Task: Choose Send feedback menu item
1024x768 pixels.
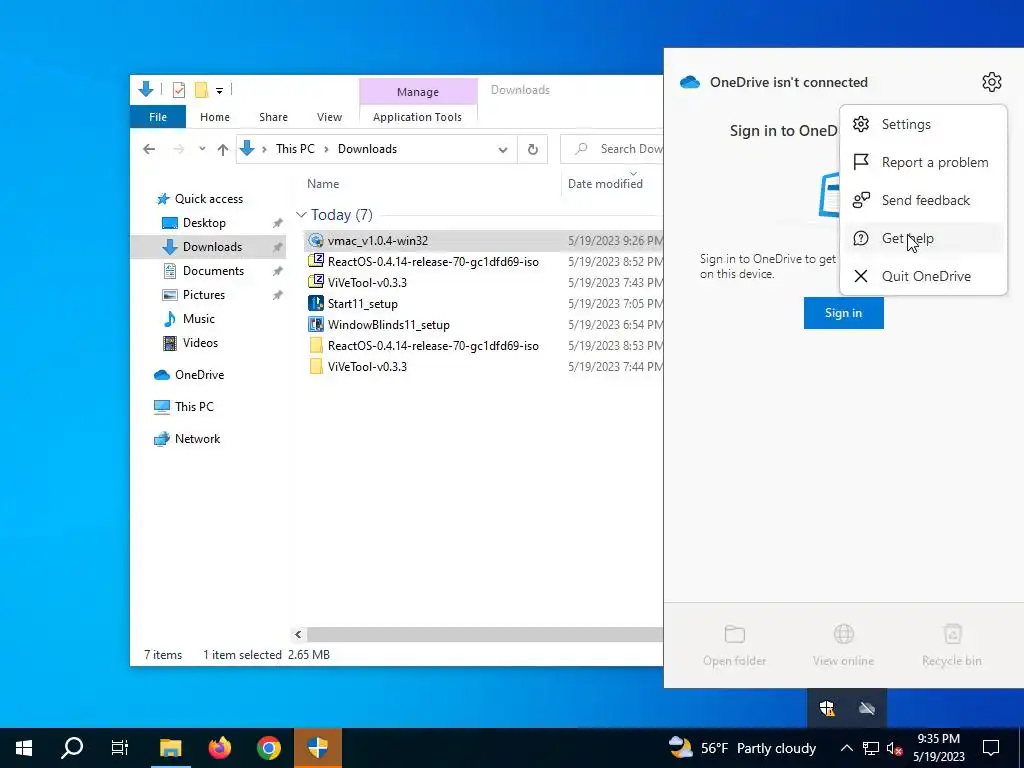Action: point(923,200)
